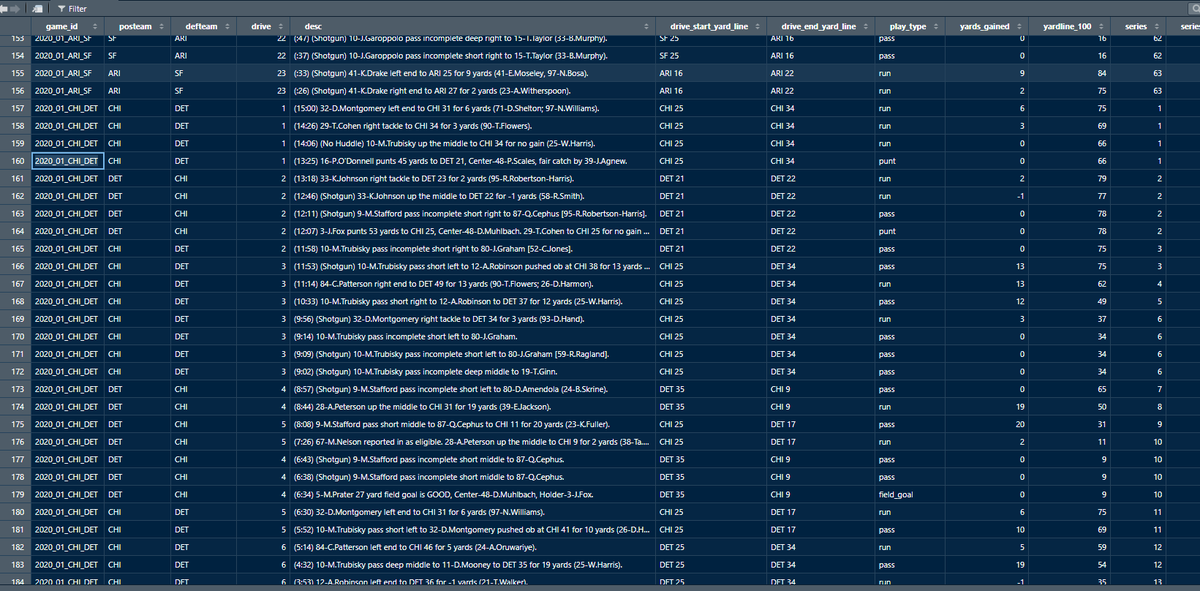Click yardline_100 value '84' in row 155
Screen dimensions: 1200x591
(x=1104, y=73)
